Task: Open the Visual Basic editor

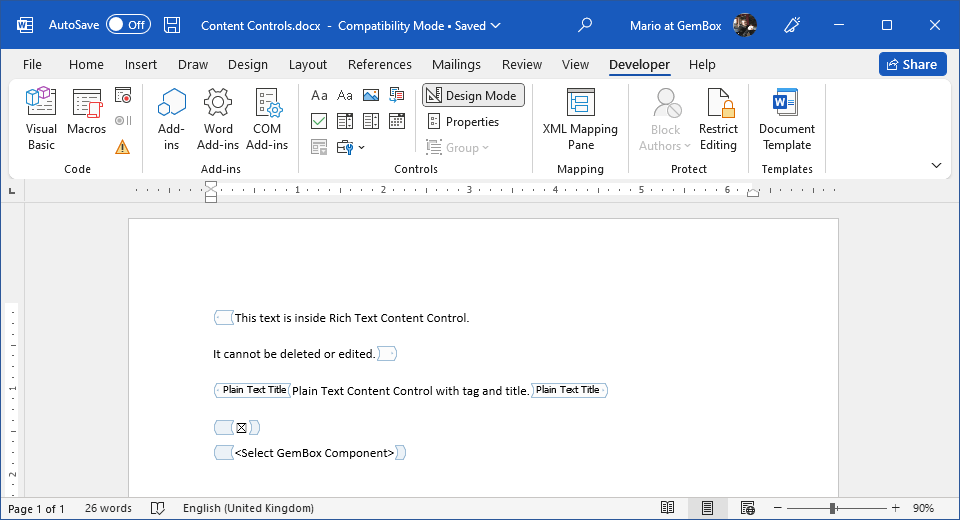Action: (41, 119)
